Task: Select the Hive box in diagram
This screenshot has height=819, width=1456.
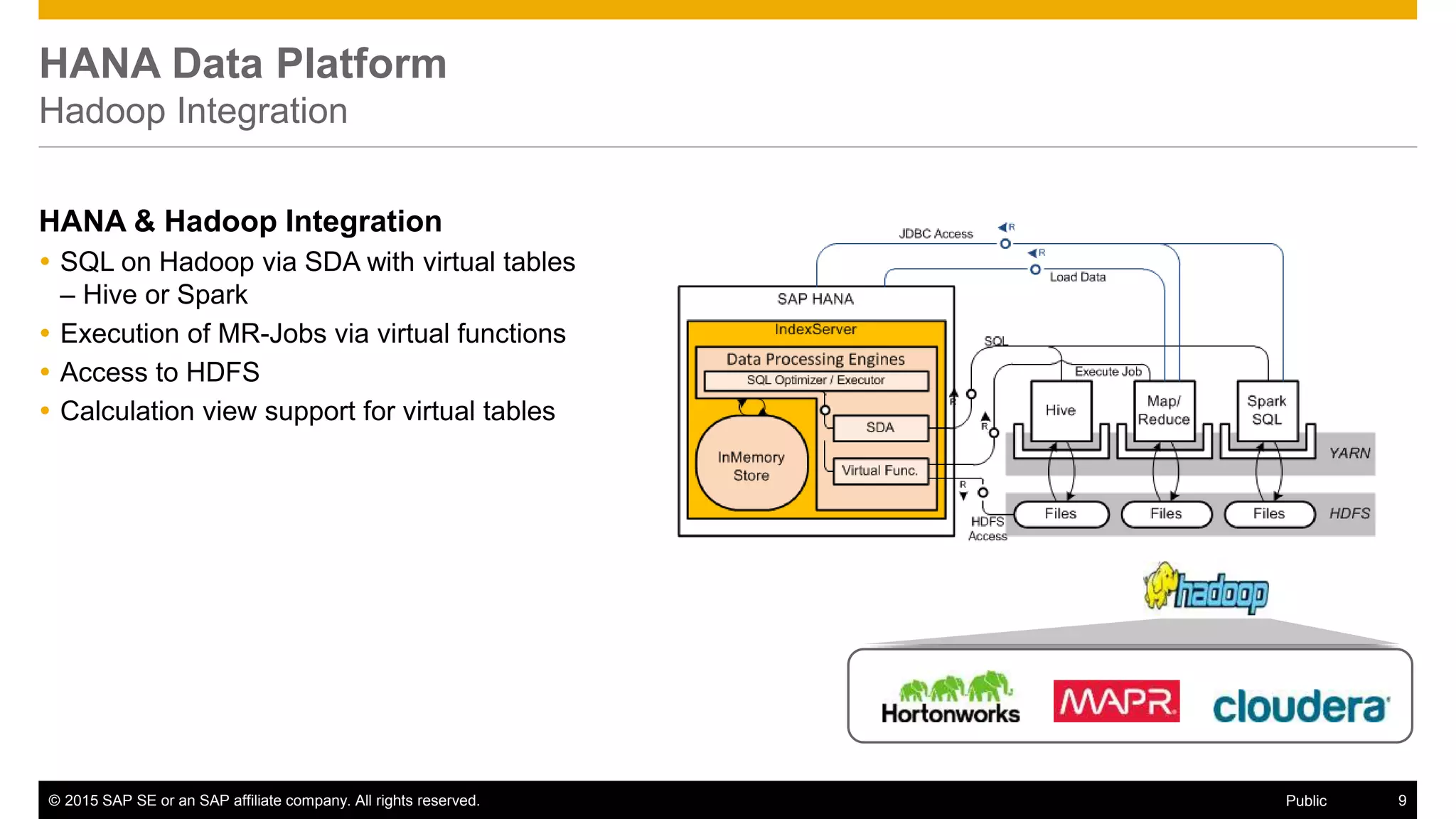Action: 1061,410
